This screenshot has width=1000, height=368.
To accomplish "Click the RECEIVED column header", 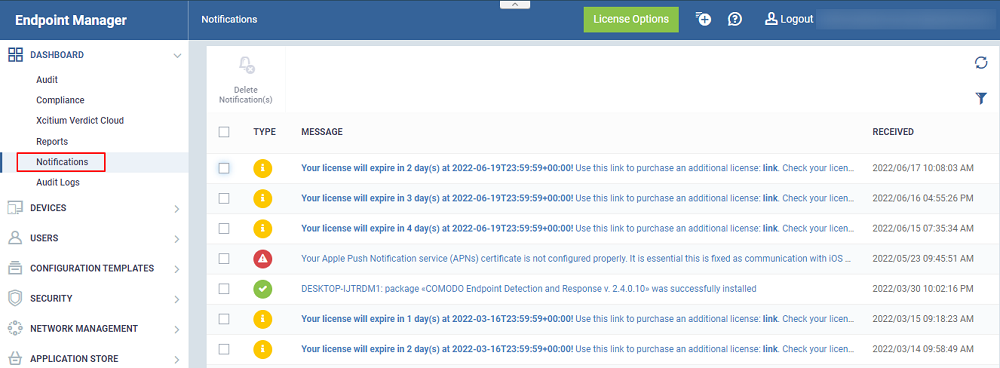I will tap(893, 132).
